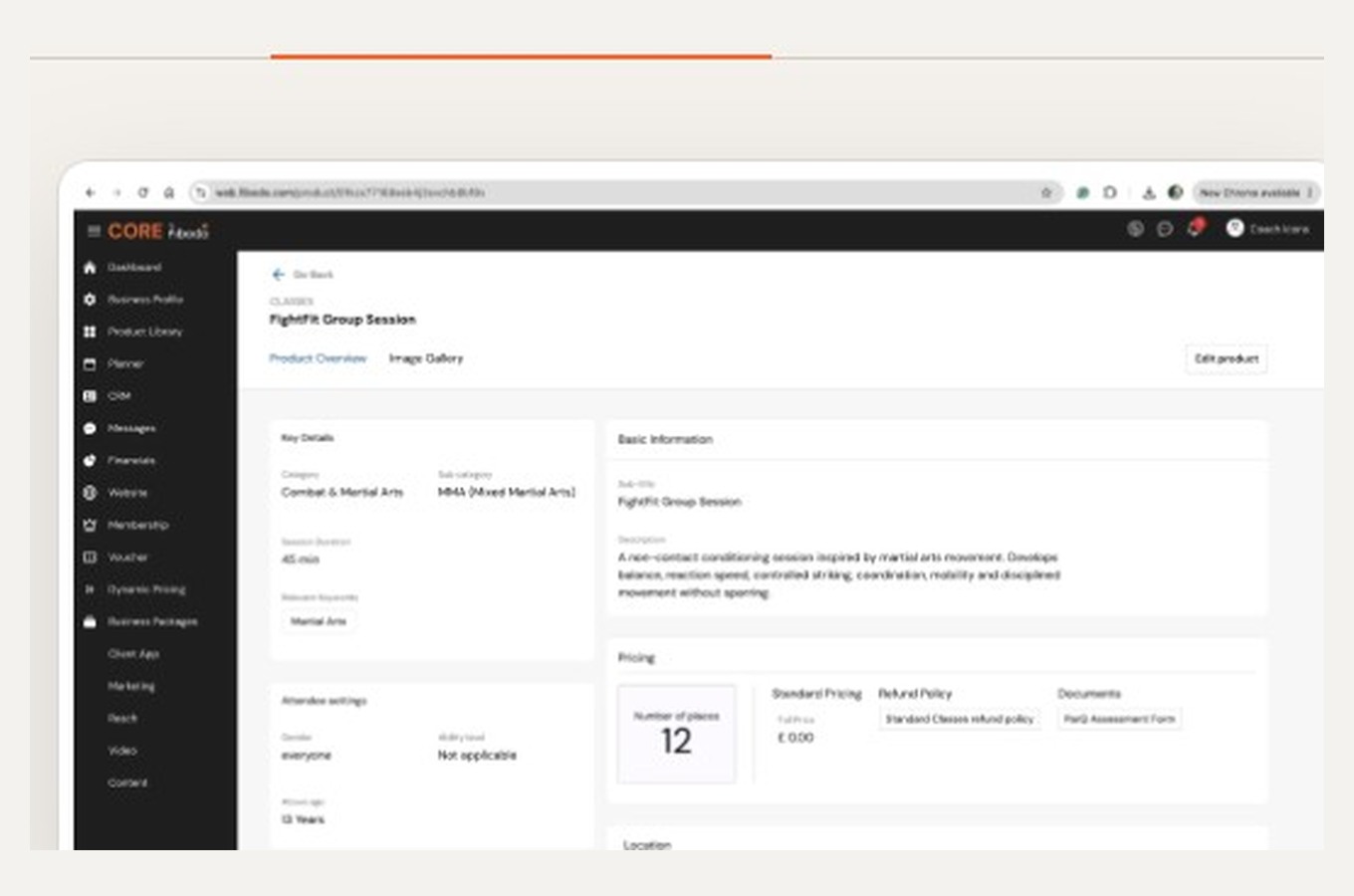Viewport: 1354px width, 896px height.
Task: Open Membership in the sidebar
Action: [x=126, y=525]
